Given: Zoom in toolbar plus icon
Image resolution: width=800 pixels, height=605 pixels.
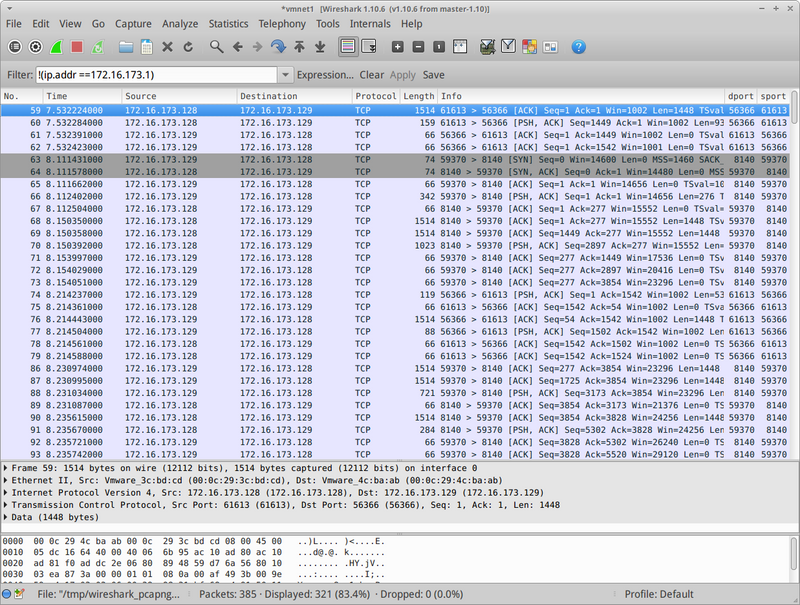Looking at the screenshot, I should point(397,47).
